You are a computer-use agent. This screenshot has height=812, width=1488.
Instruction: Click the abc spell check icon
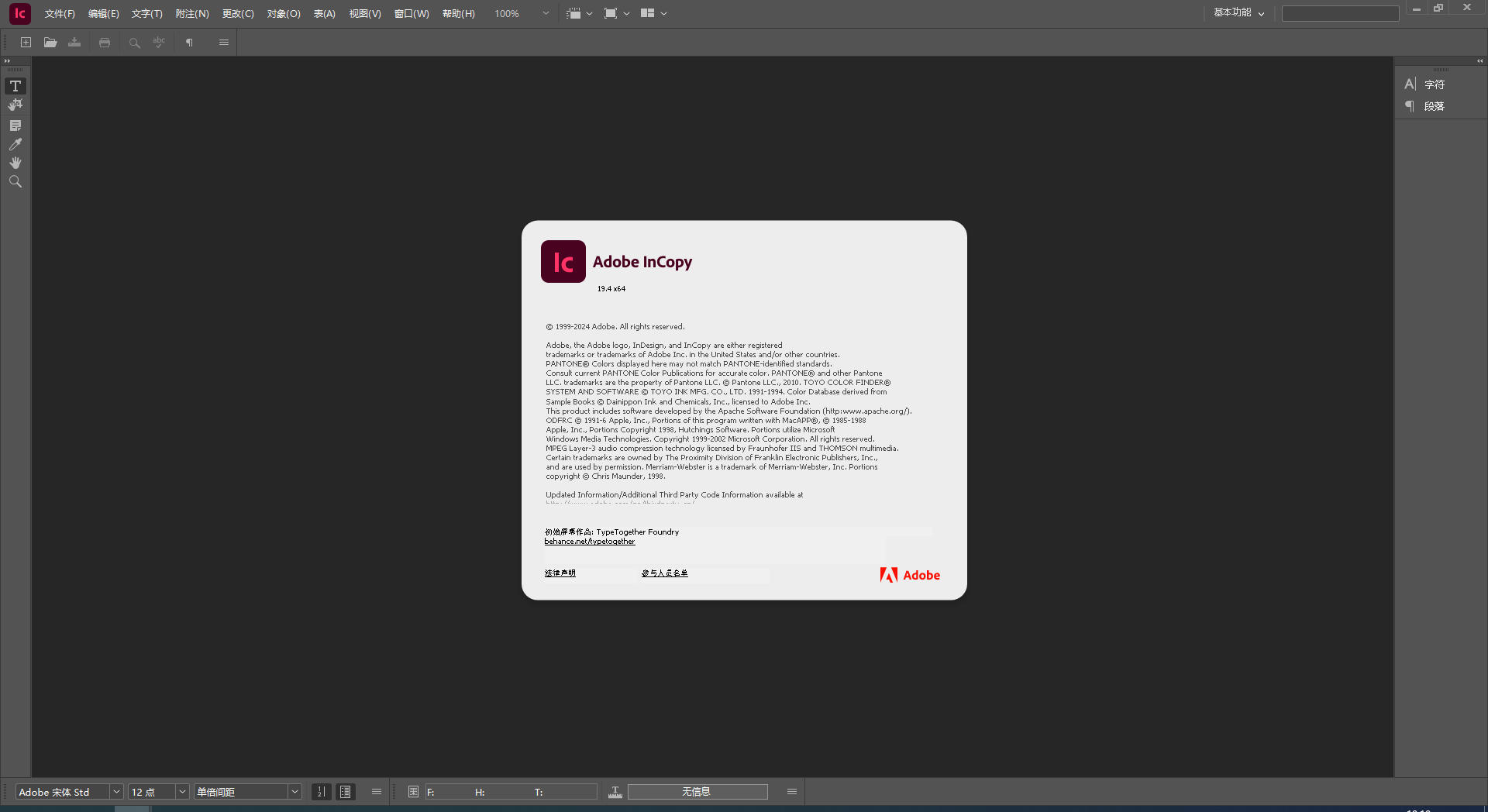point(159,43)
